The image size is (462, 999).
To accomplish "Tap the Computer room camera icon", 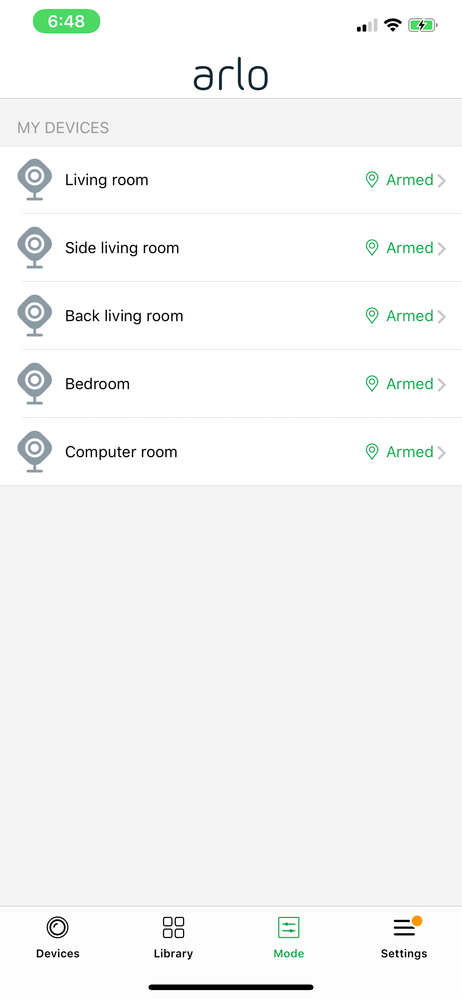I will pos(34,452).
